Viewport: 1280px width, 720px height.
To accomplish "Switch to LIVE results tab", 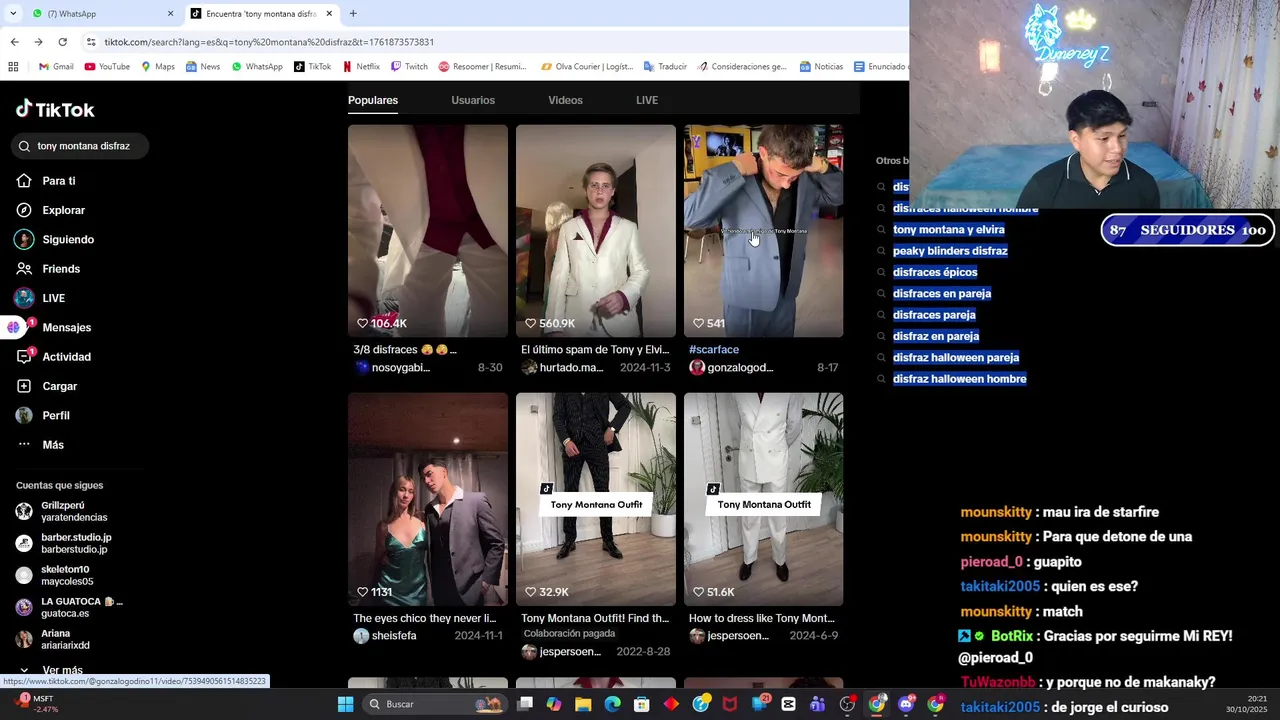I will tap(647, 100).
